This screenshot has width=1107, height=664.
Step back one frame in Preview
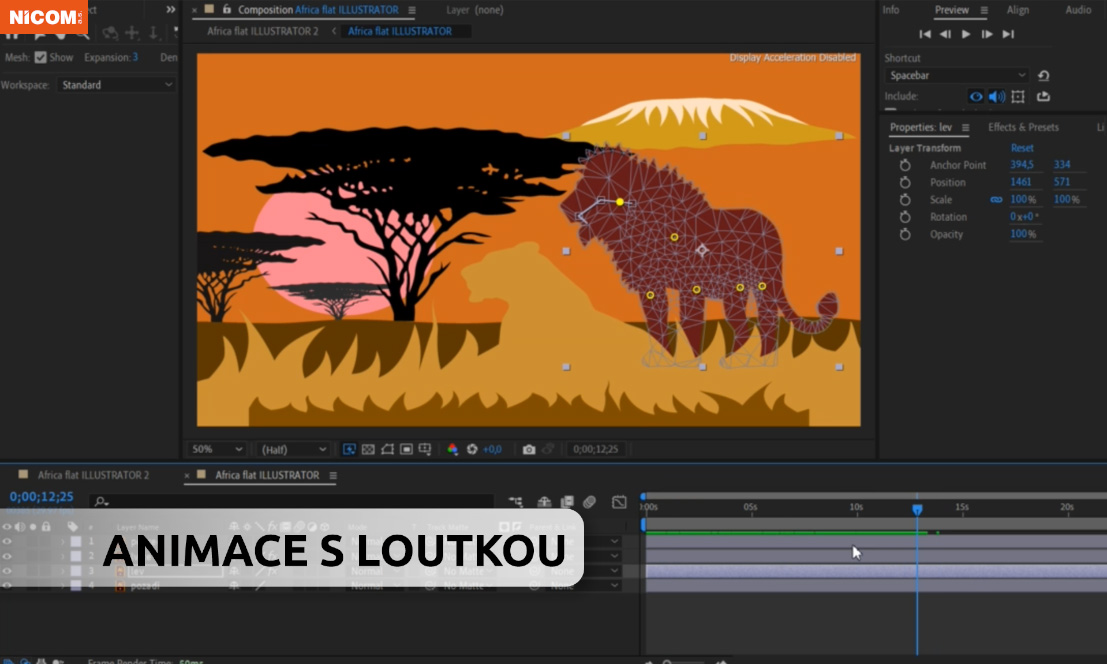pos(945,34)
